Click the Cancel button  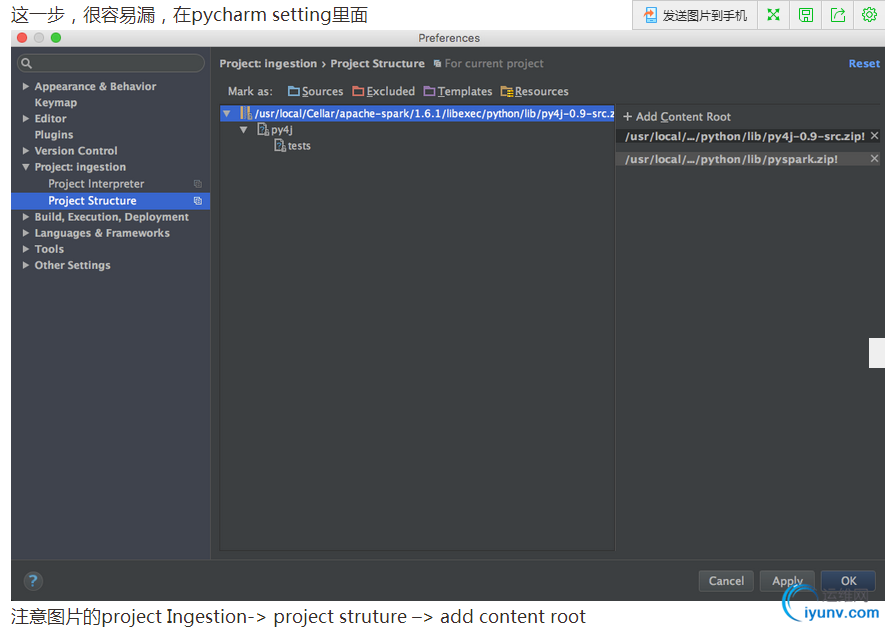pyautogui.click(x=726, y=581)
